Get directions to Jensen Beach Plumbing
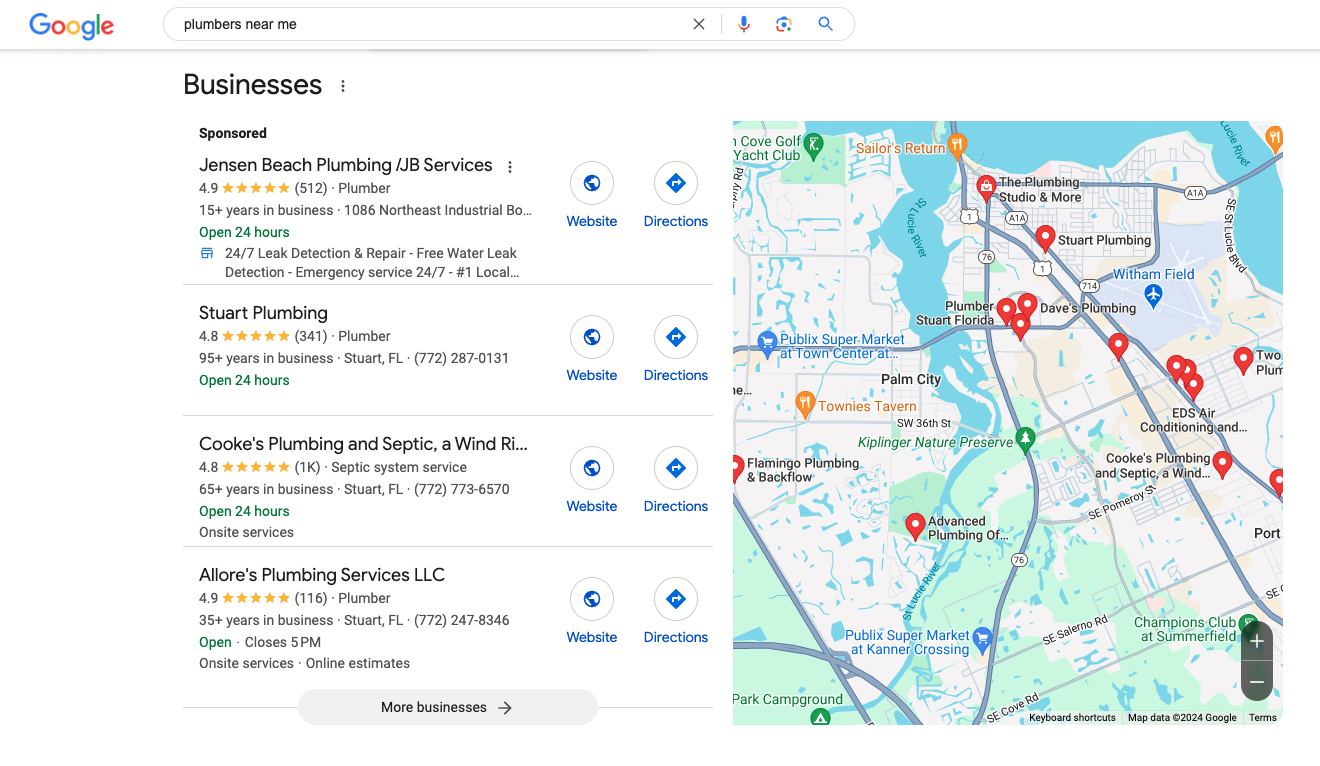Image resolution: width=1320 pixels, height=766 pixels. [x=676, y=183]
